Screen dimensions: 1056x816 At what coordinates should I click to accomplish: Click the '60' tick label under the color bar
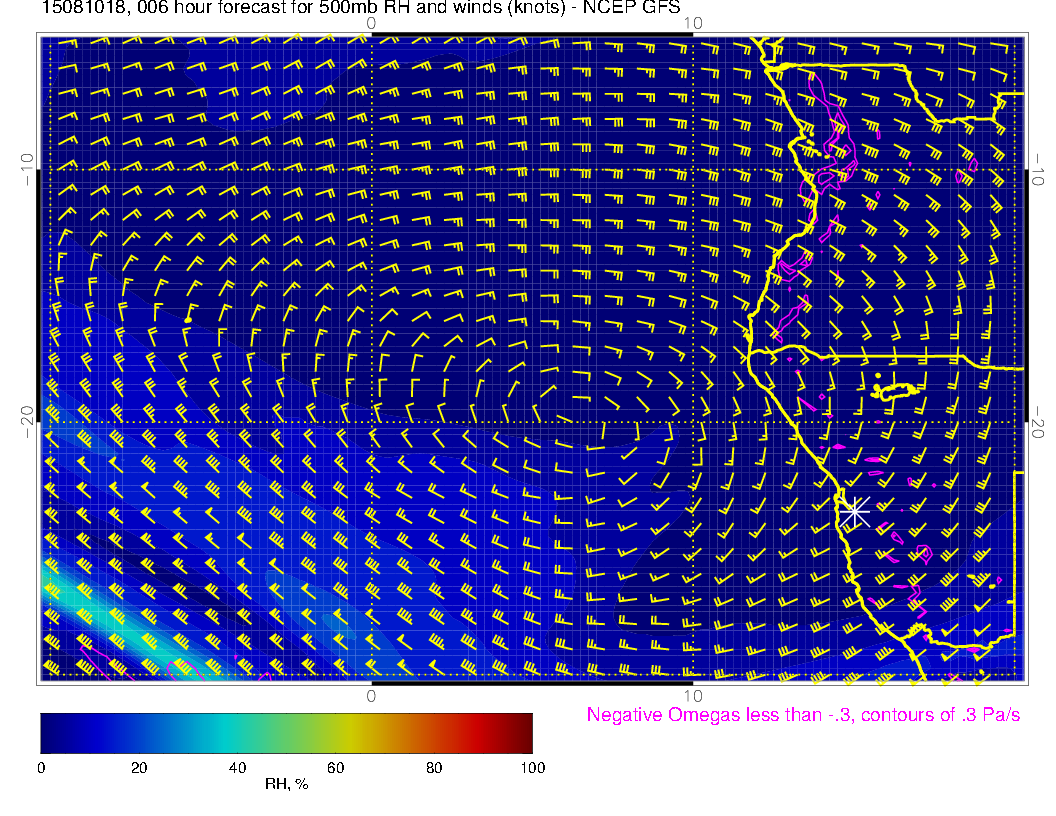(335, 767)
